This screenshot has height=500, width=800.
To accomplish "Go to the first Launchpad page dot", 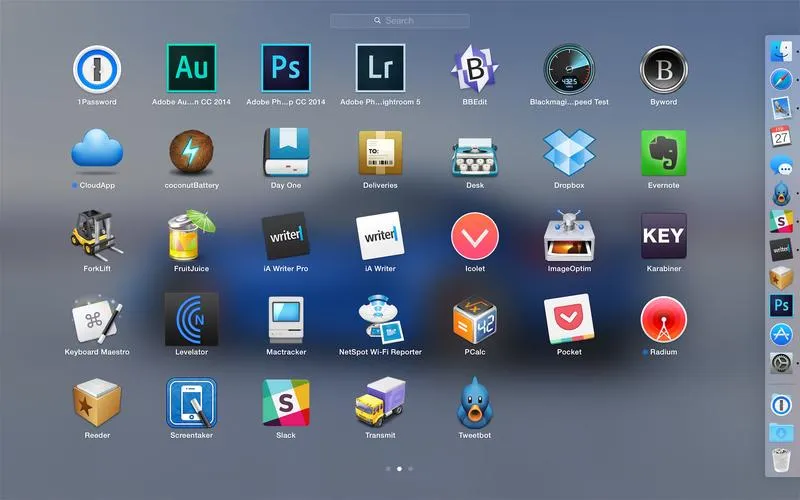I will [x=388, y=468].
